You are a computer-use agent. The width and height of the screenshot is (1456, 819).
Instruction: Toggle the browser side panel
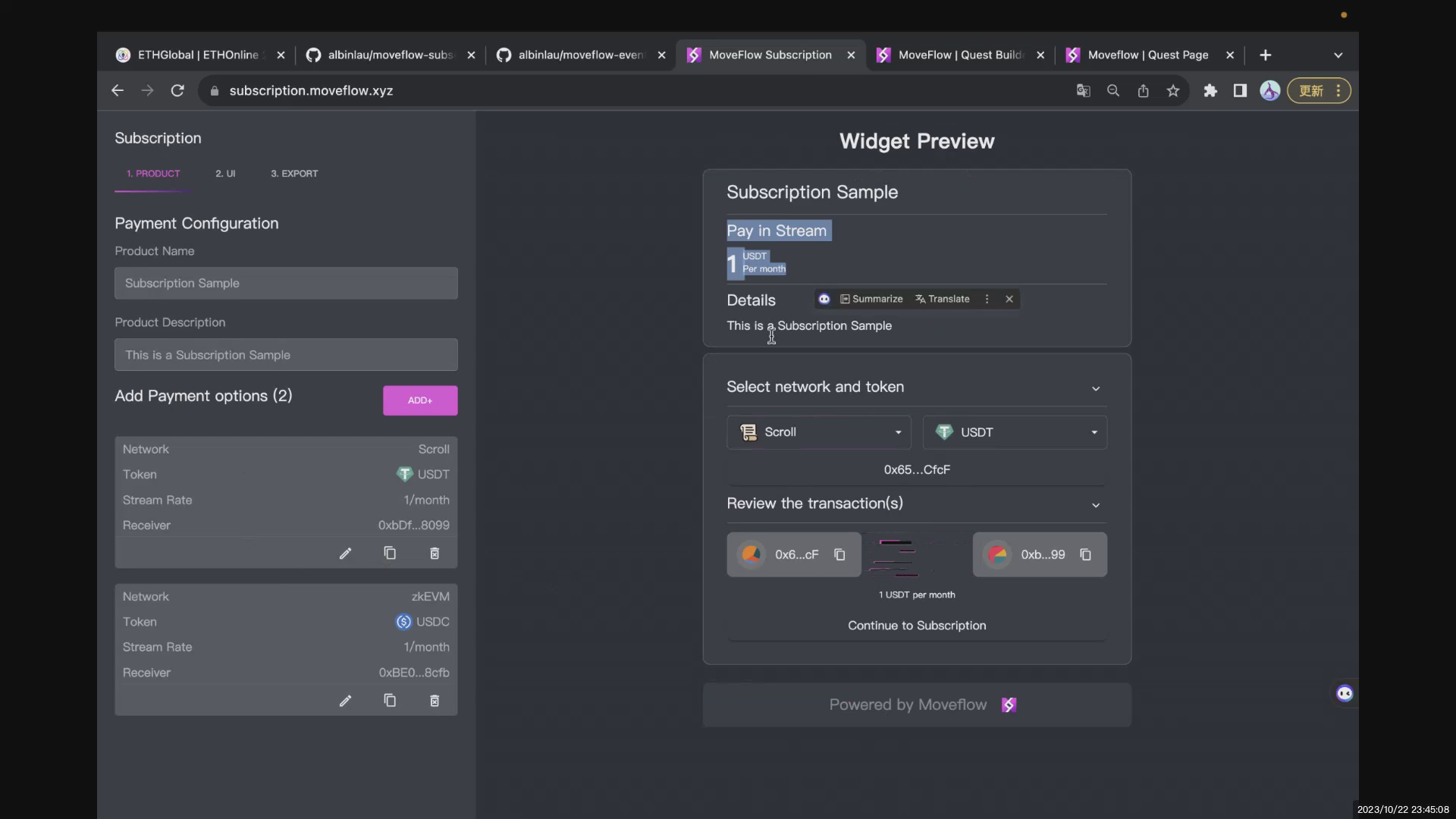click(1240, 91)
